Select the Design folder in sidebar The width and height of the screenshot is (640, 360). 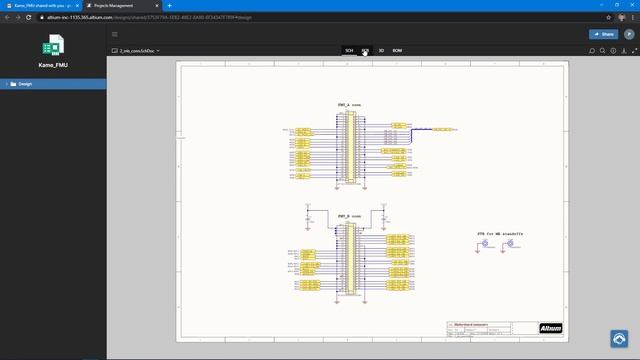click(53, 84)
